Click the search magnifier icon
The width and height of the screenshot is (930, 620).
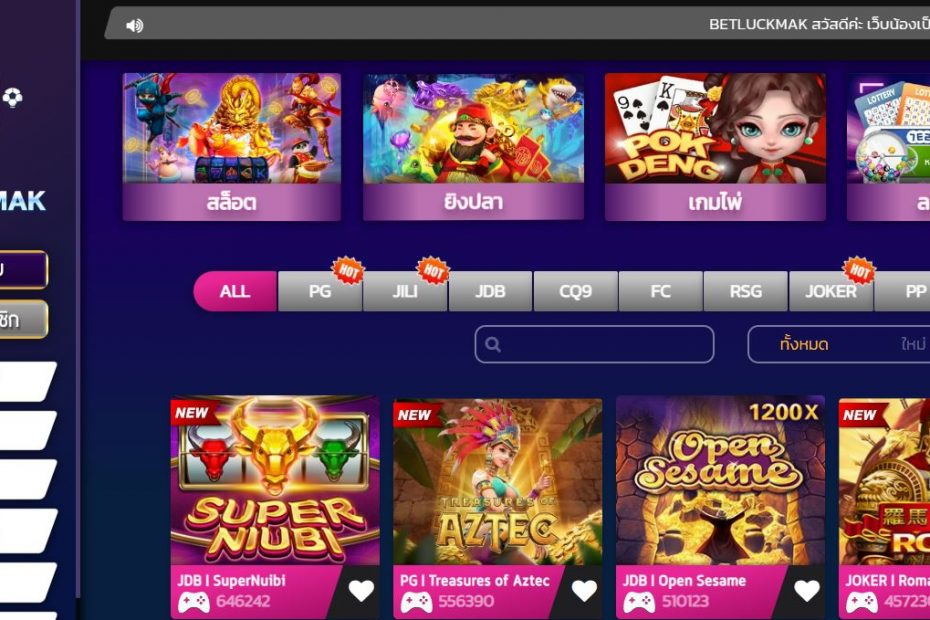[492, 344]
